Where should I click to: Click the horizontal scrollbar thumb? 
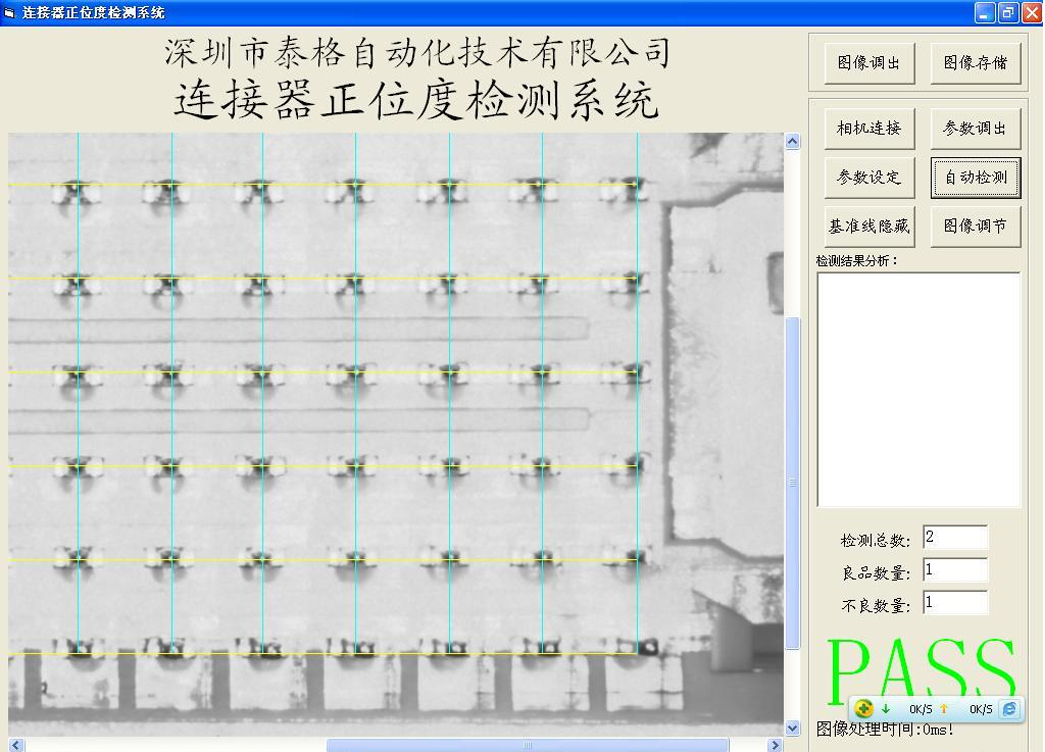(x=527, y=745)
